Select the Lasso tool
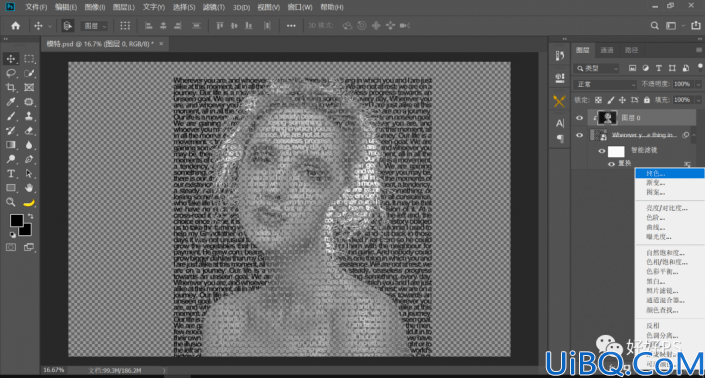 pyautogui.click(x=11, y=73)
